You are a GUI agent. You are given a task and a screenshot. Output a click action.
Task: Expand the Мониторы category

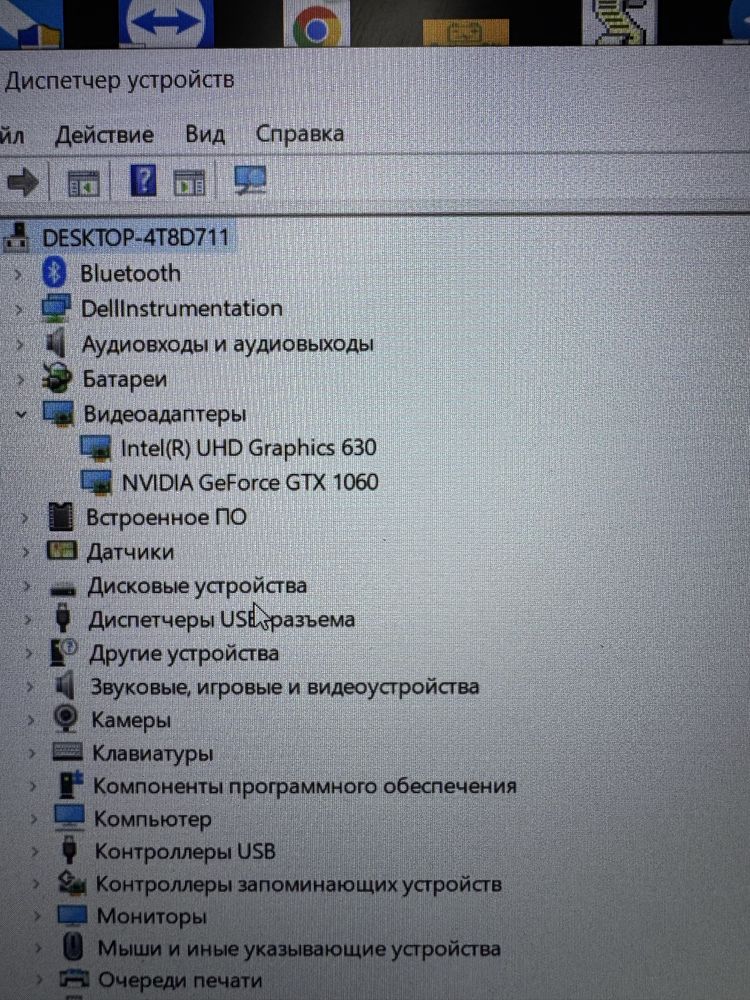coord(37,916)
